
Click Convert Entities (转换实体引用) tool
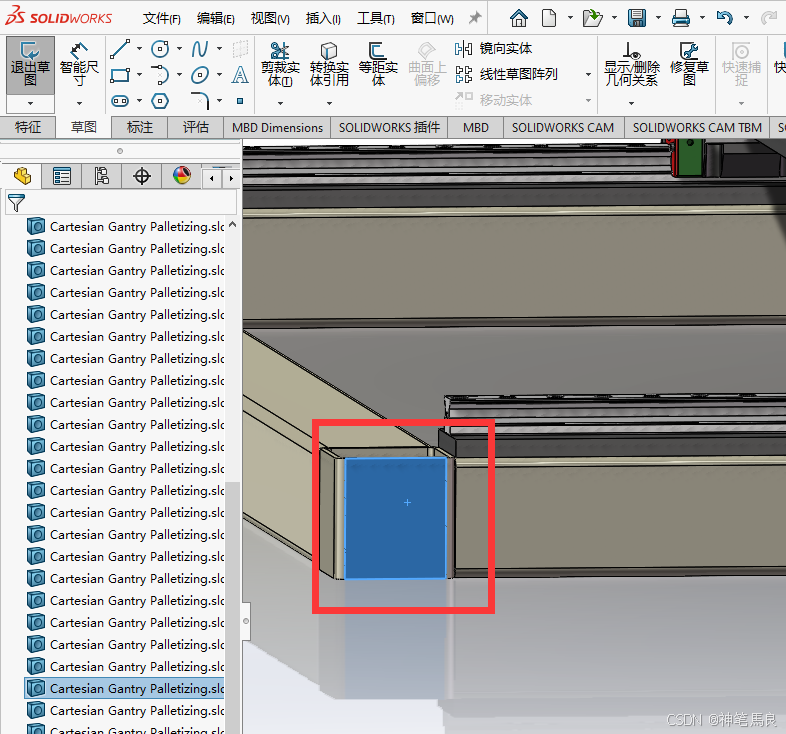pos(329,64)
